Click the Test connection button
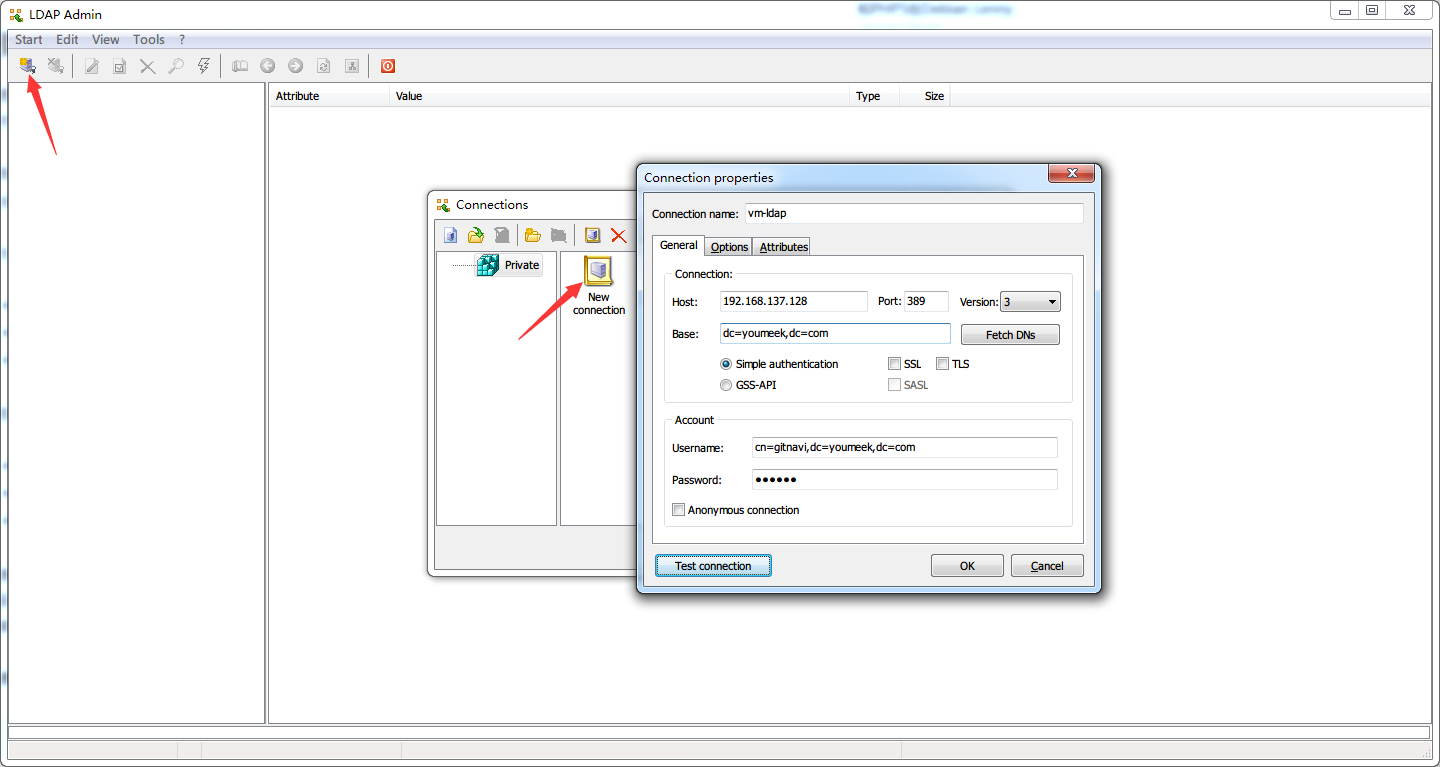The image size is (1440, 767). pos(713,565)
